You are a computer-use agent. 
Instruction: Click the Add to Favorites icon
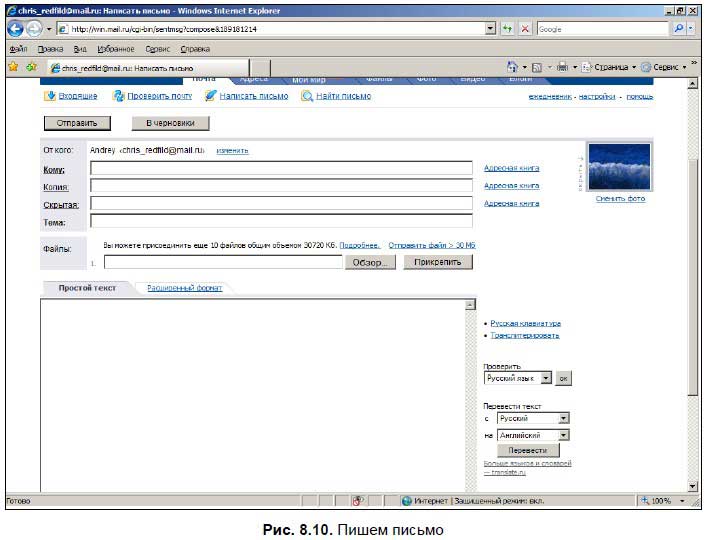click(32, 67)
